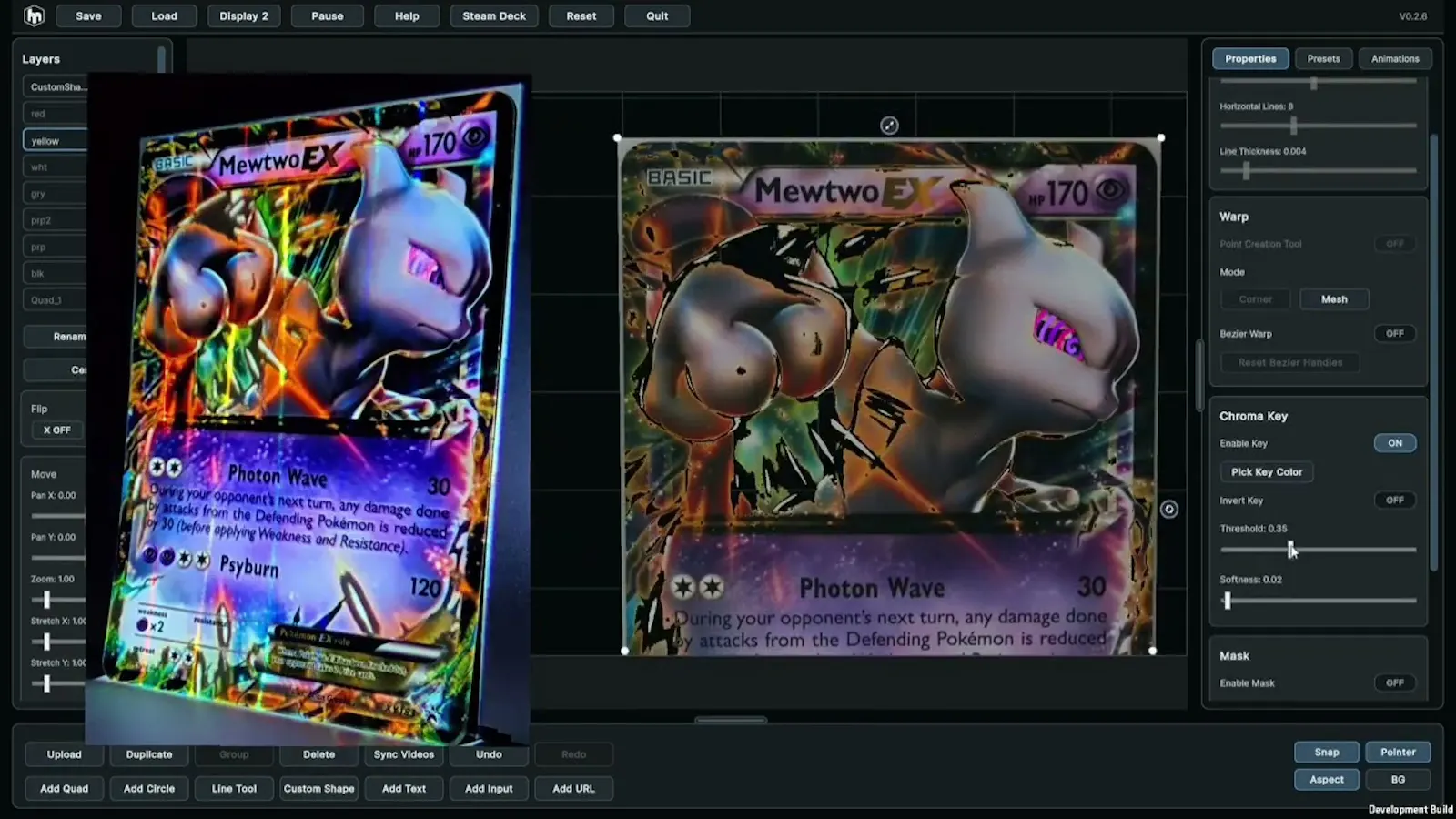Click Pick Key Color button

(1266, 472)
